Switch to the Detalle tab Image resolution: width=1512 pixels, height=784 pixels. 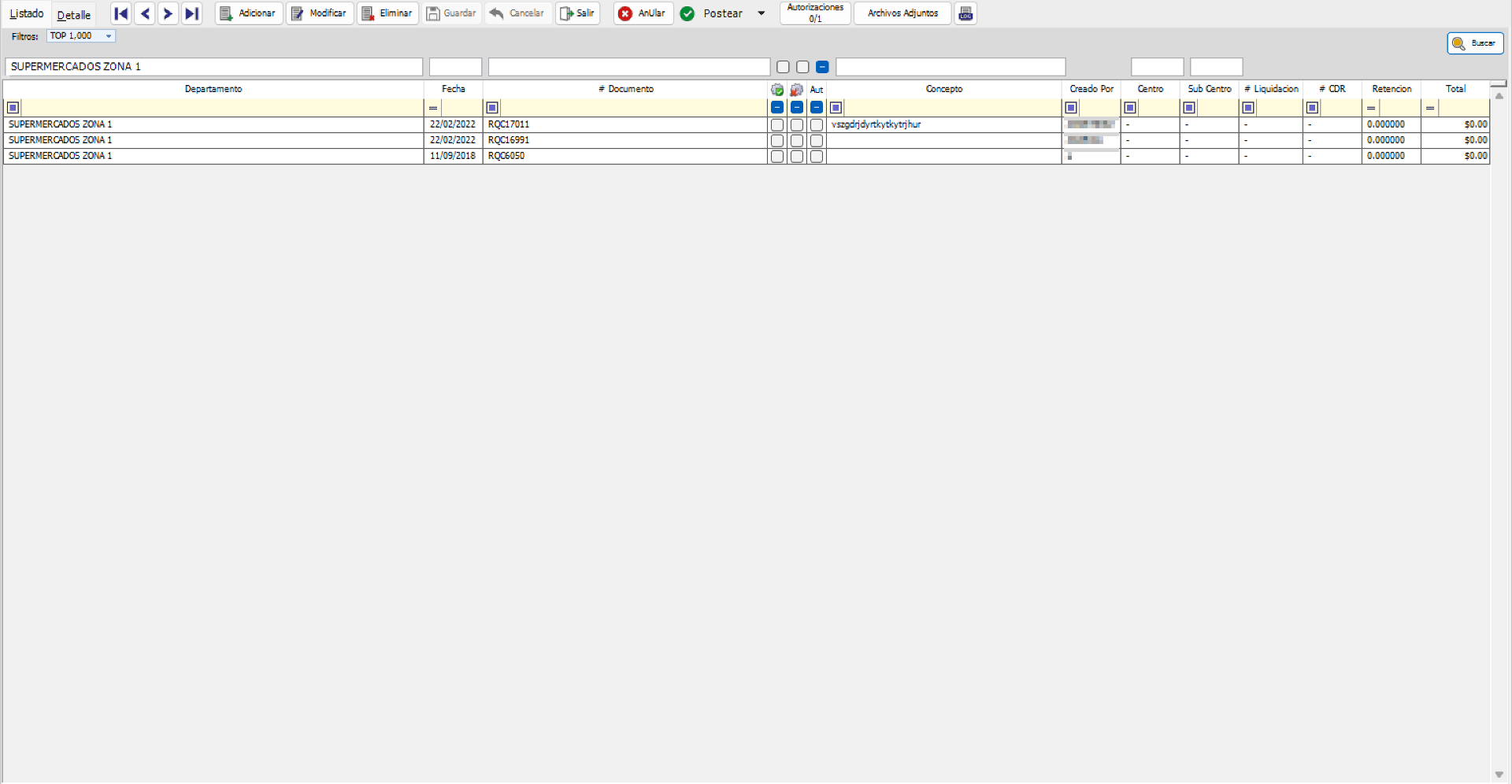tap(73, 13)
